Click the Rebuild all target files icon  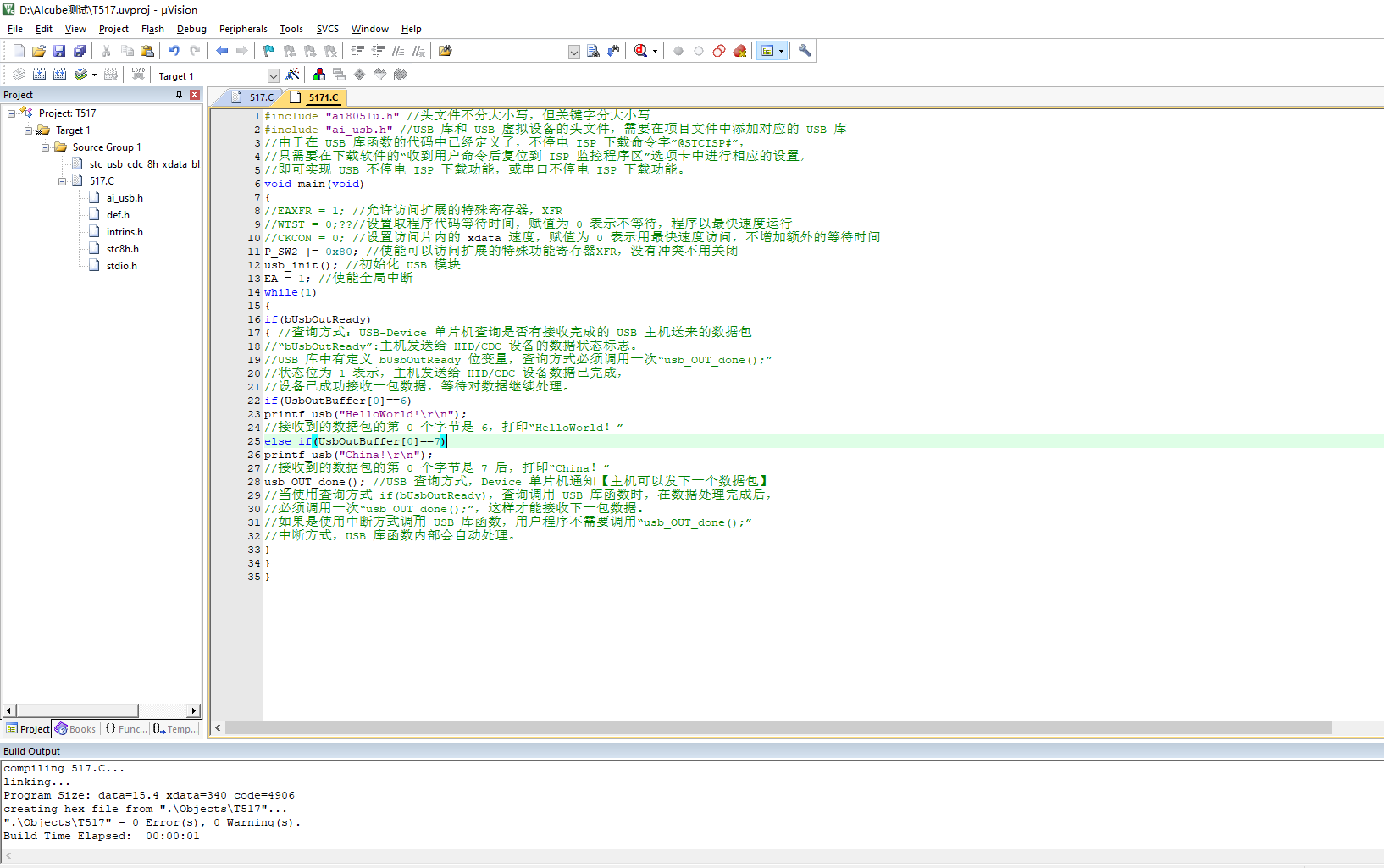[59, 75]
